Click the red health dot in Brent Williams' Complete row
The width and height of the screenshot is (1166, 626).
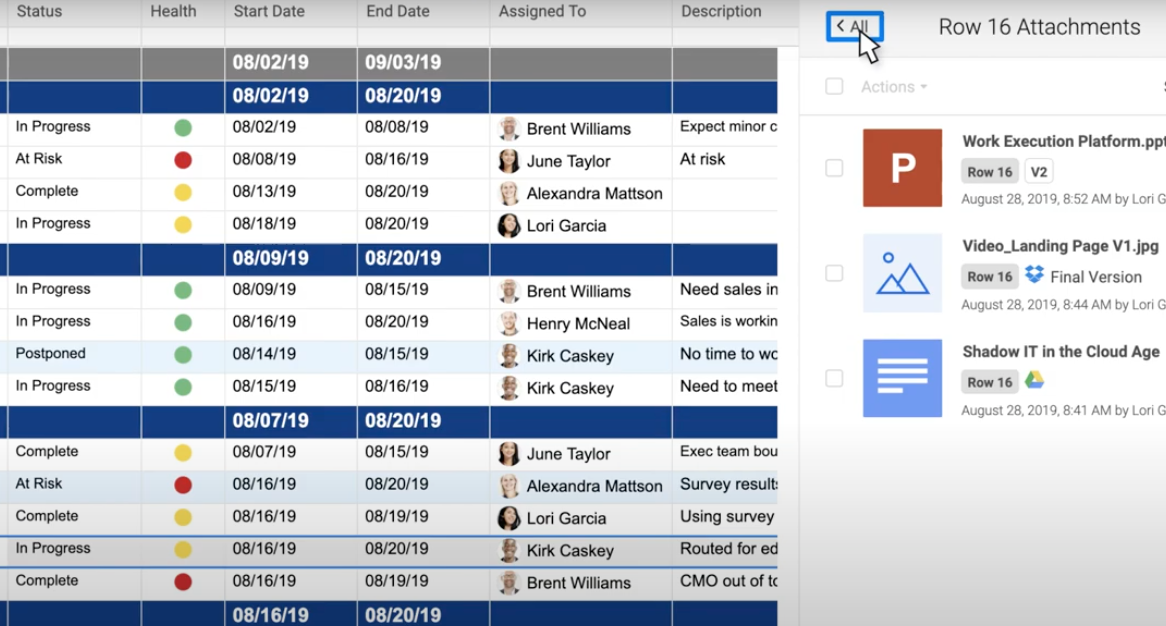point(183,582)
